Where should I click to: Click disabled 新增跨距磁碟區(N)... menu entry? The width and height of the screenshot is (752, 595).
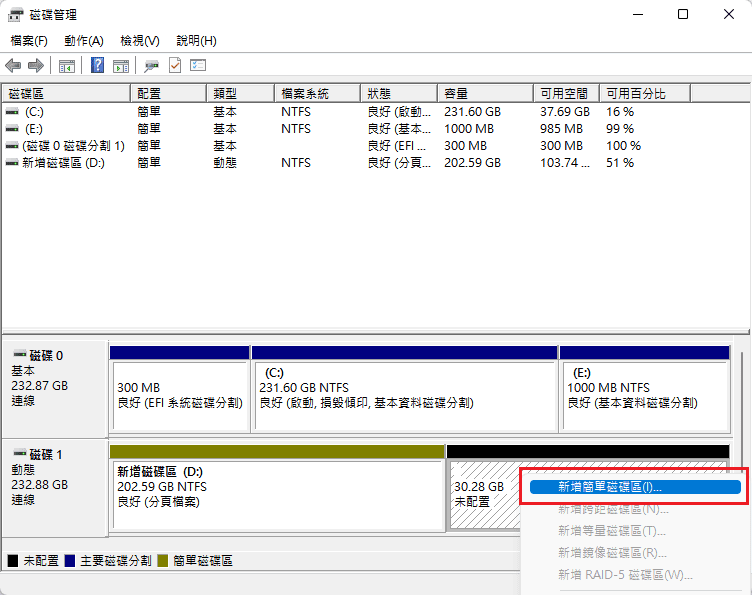pos(613,509)
